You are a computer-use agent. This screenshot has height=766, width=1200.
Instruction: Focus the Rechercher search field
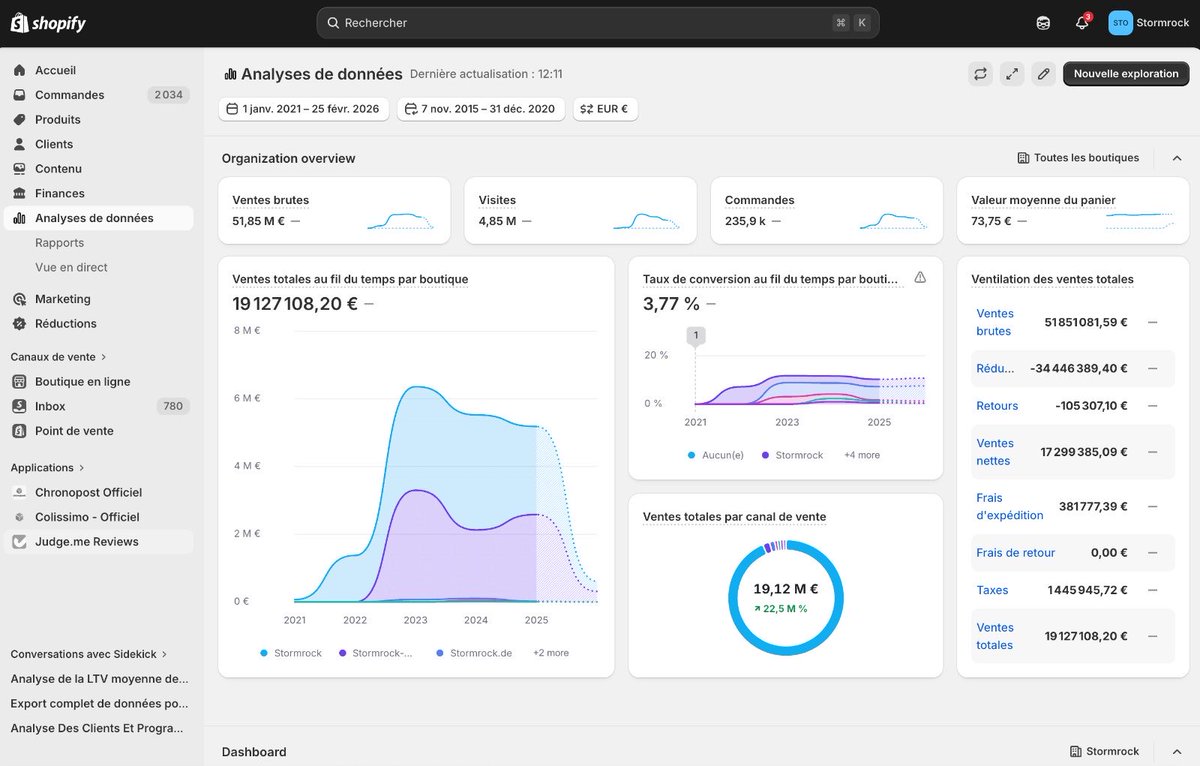[x=598, y=23]
